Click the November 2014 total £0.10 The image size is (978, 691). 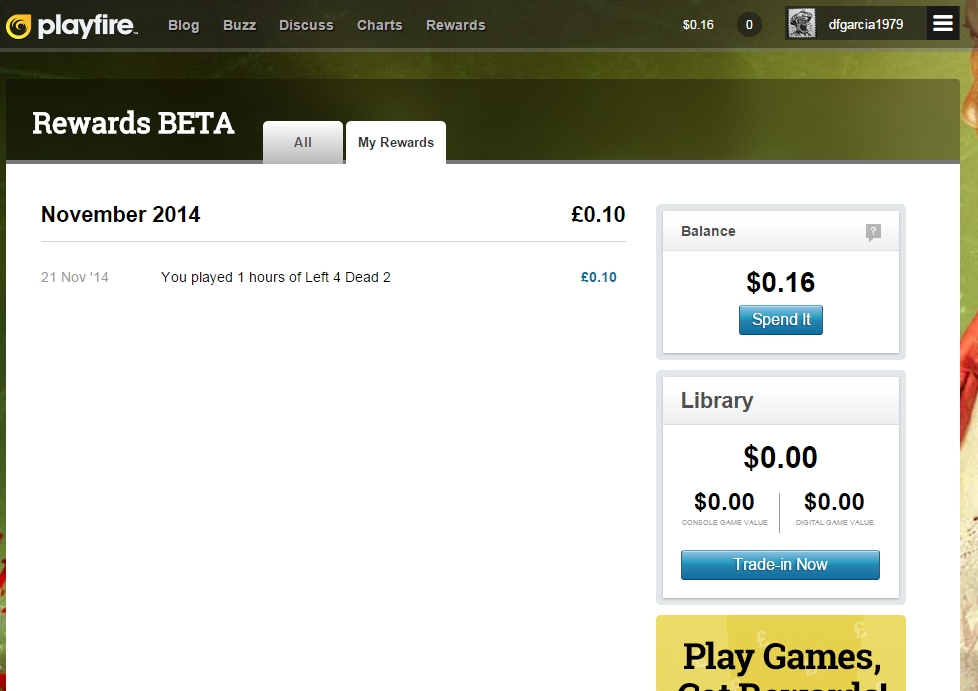[598, 215]
